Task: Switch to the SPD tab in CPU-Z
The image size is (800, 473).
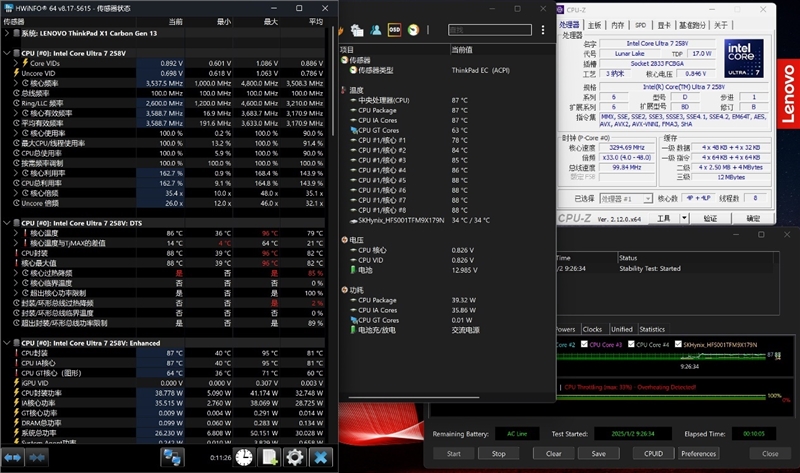Action: (x=639, y=24)
